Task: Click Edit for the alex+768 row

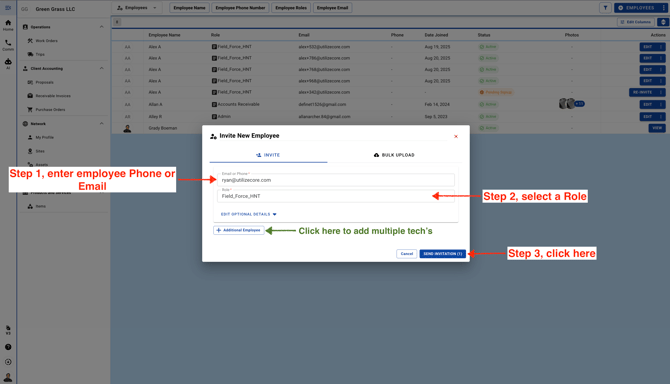Action: 648,70
